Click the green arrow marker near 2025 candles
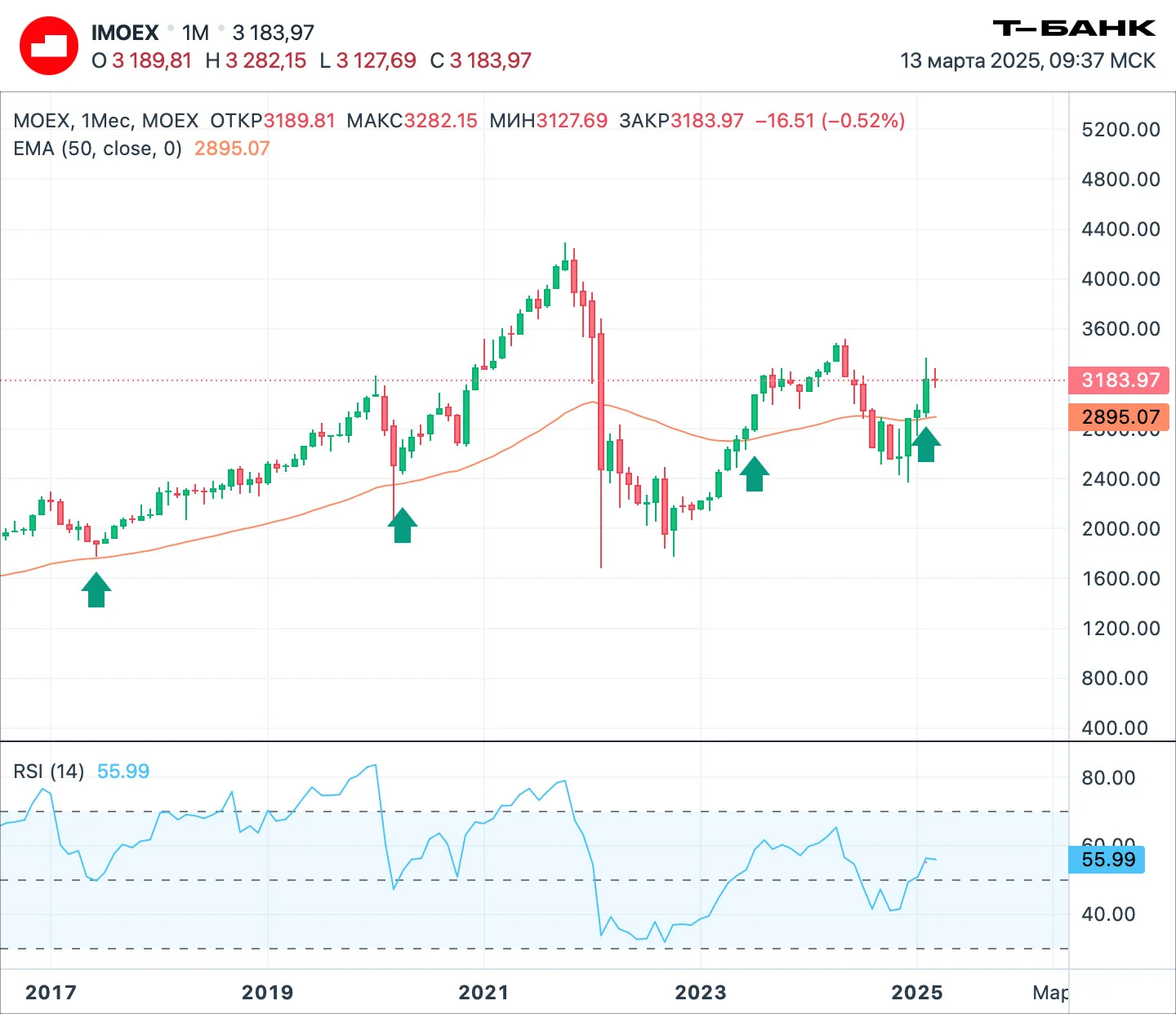Screen dimensions: 1176x1014 (x=925, y=444)
